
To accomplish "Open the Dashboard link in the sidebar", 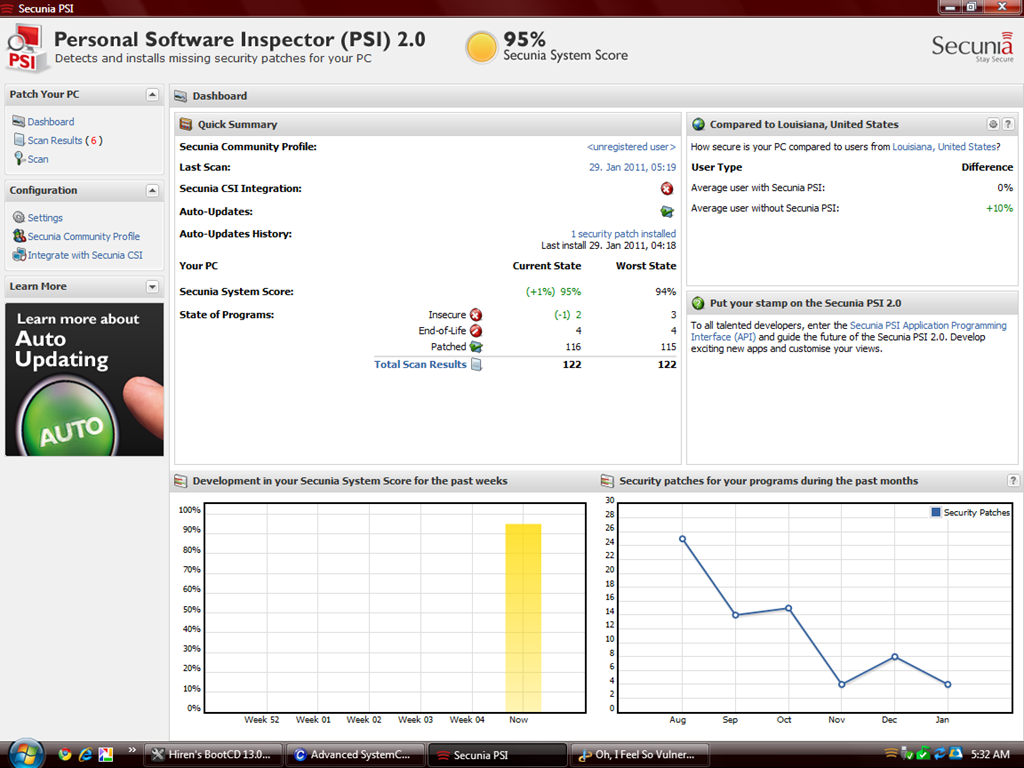I will point(51,121).
